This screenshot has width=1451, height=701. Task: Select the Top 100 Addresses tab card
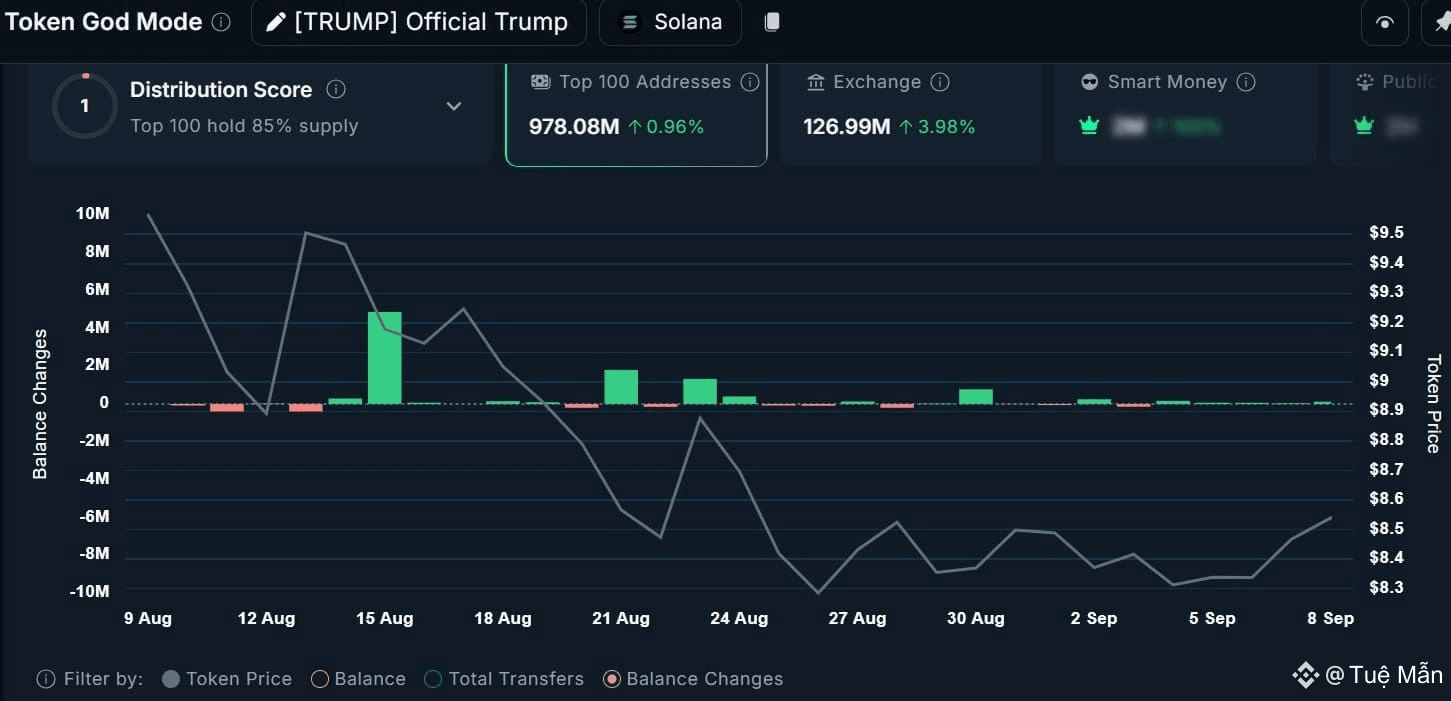[636, 113]
